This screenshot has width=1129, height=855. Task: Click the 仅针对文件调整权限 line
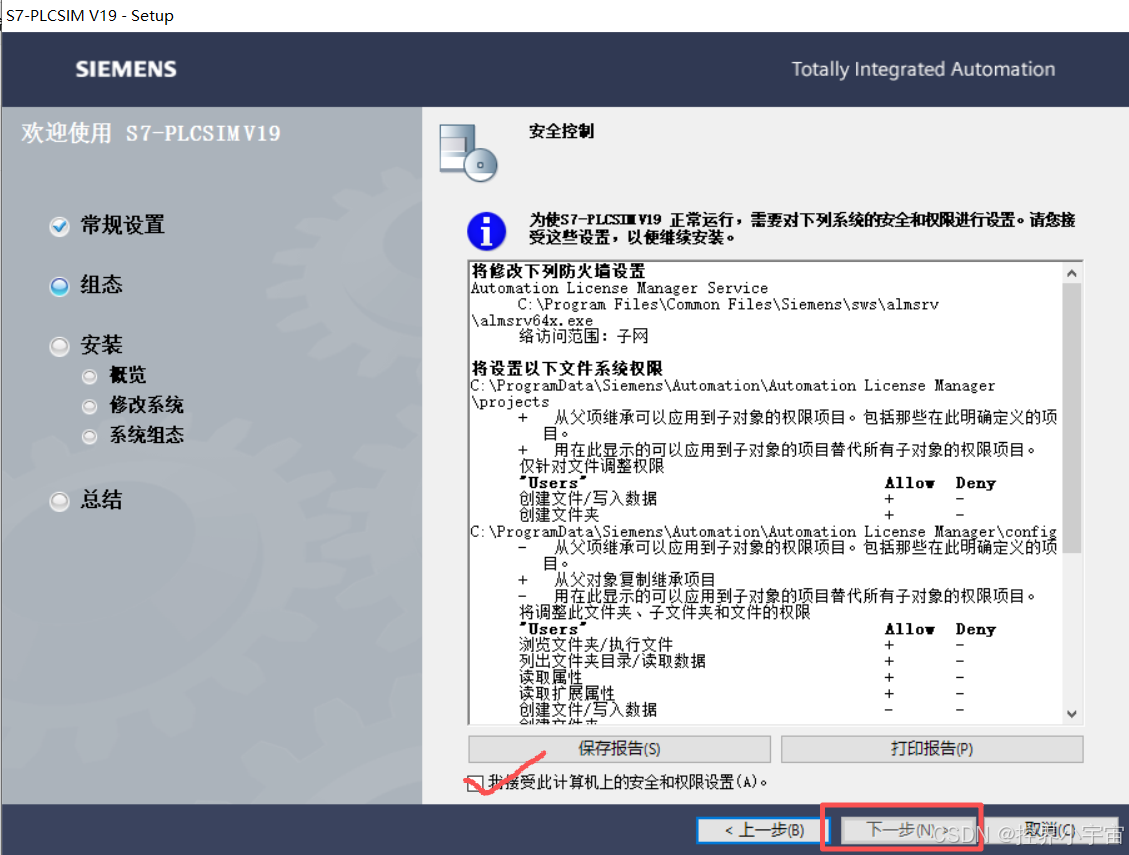[x=591, y=466]
